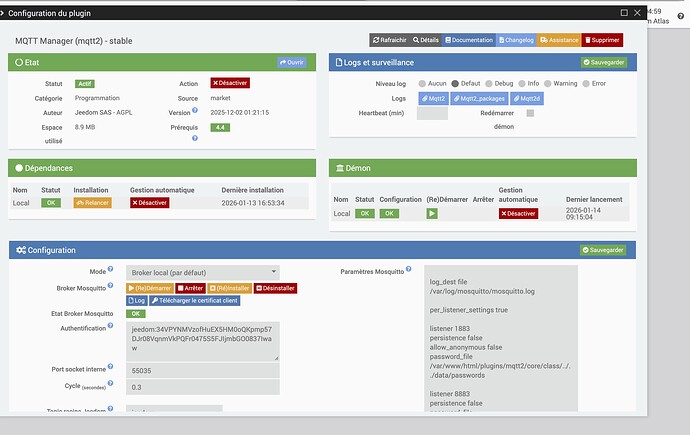690x435 pixels.
Task: Open the Mode dropdown
Action: click(202, 273)
